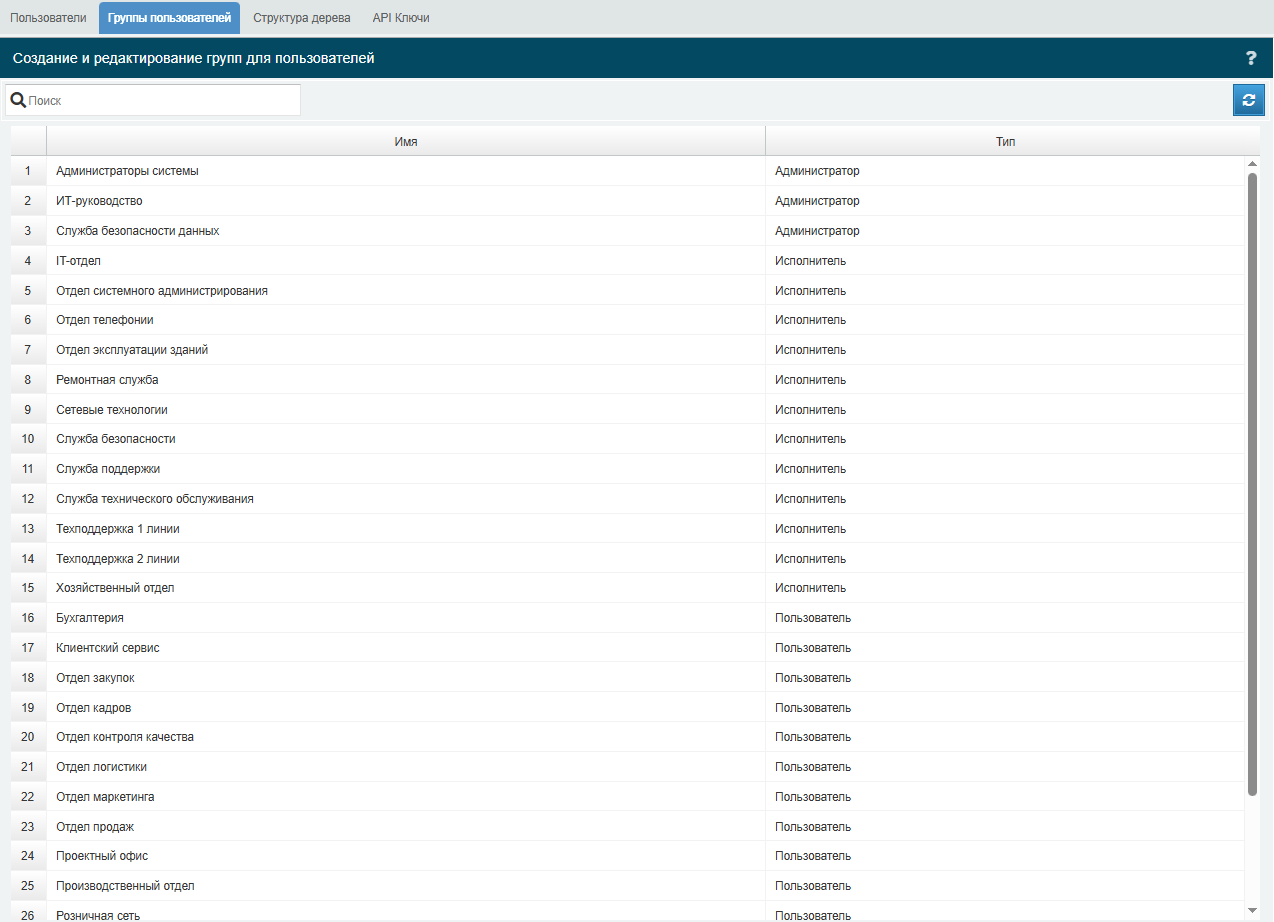The image size is (1274, 922).
Task: Sort by Тип column header
Action: (1006, 142)
